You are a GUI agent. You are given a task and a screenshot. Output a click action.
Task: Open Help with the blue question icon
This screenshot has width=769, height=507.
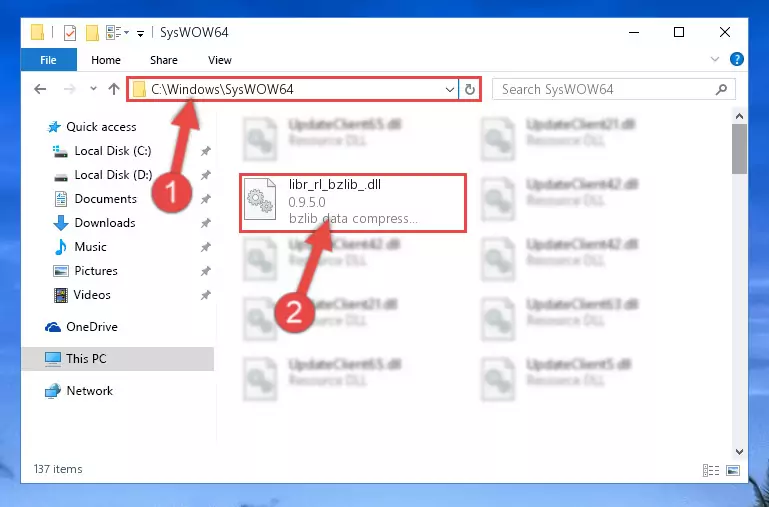pyautogui.click(x=736, y=59)
